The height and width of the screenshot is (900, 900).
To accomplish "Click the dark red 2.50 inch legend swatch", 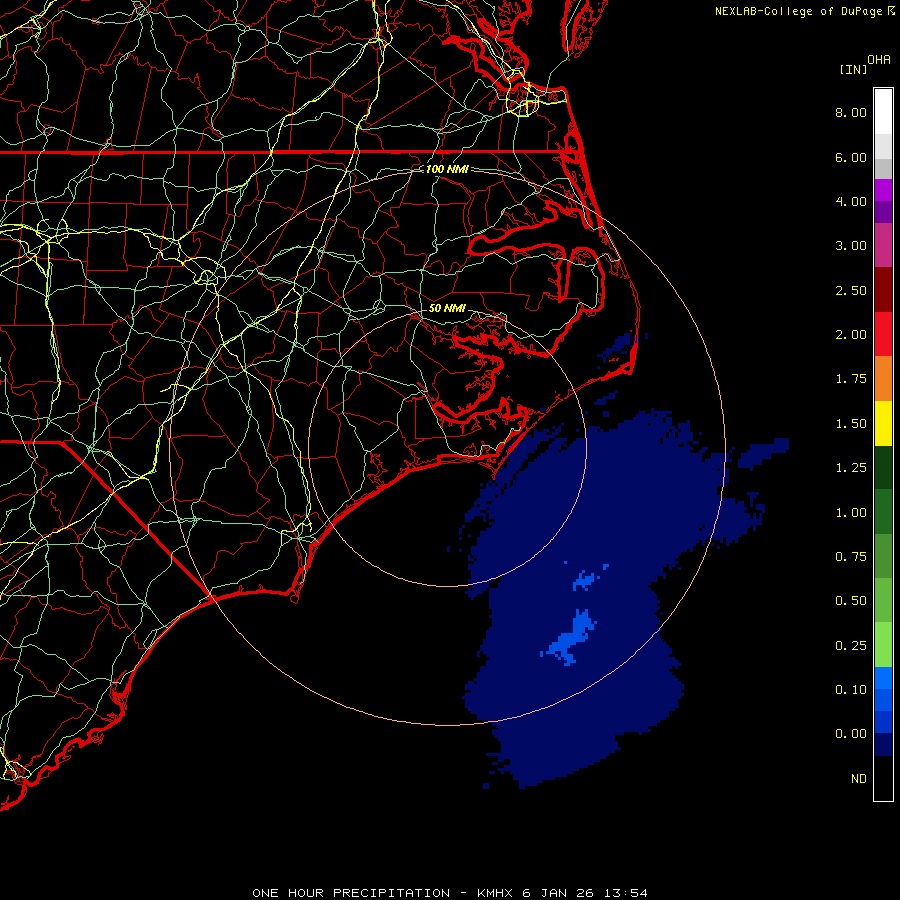I will click(883, 290).
